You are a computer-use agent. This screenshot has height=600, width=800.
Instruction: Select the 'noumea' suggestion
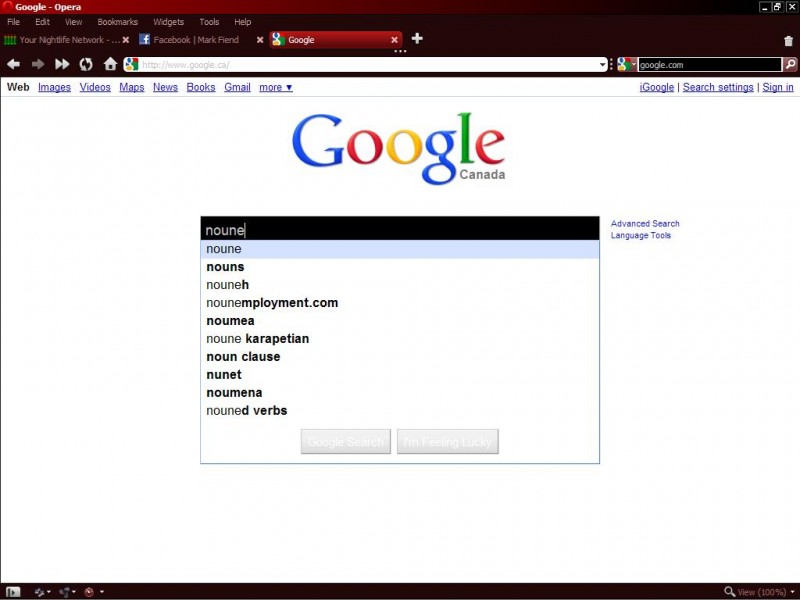click(400, 320)
